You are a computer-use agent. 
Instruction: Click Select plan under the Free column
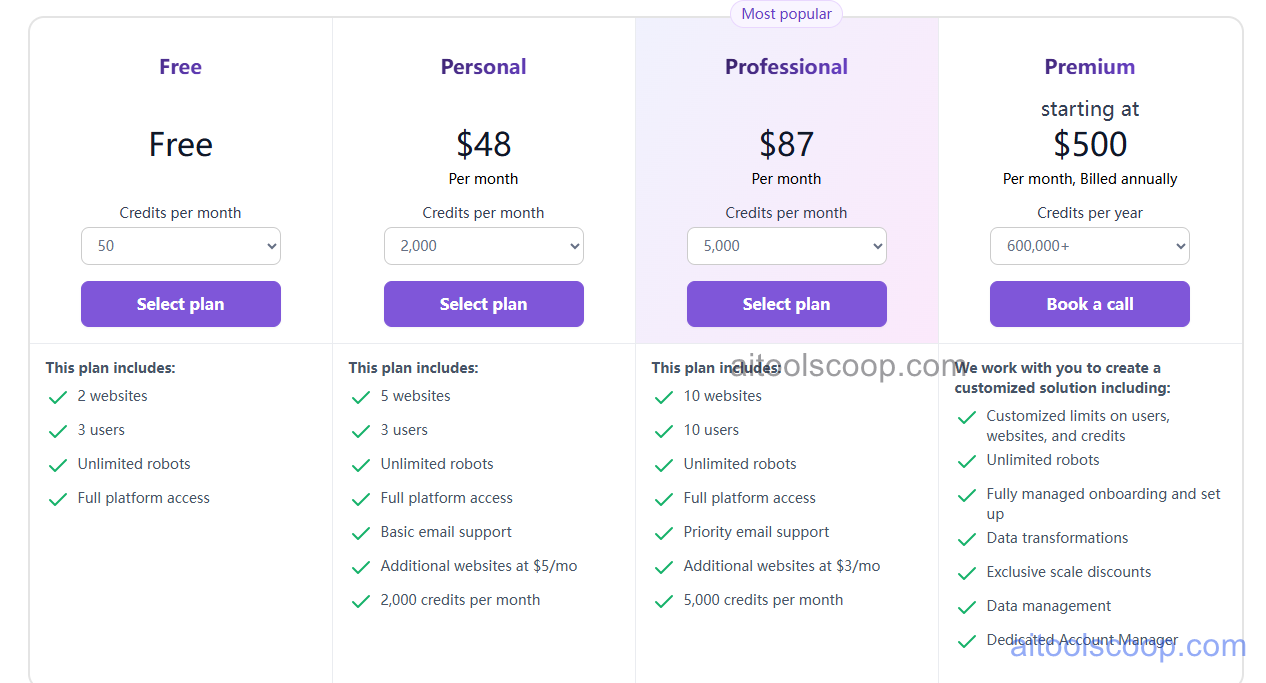click(x=180, y=303)
